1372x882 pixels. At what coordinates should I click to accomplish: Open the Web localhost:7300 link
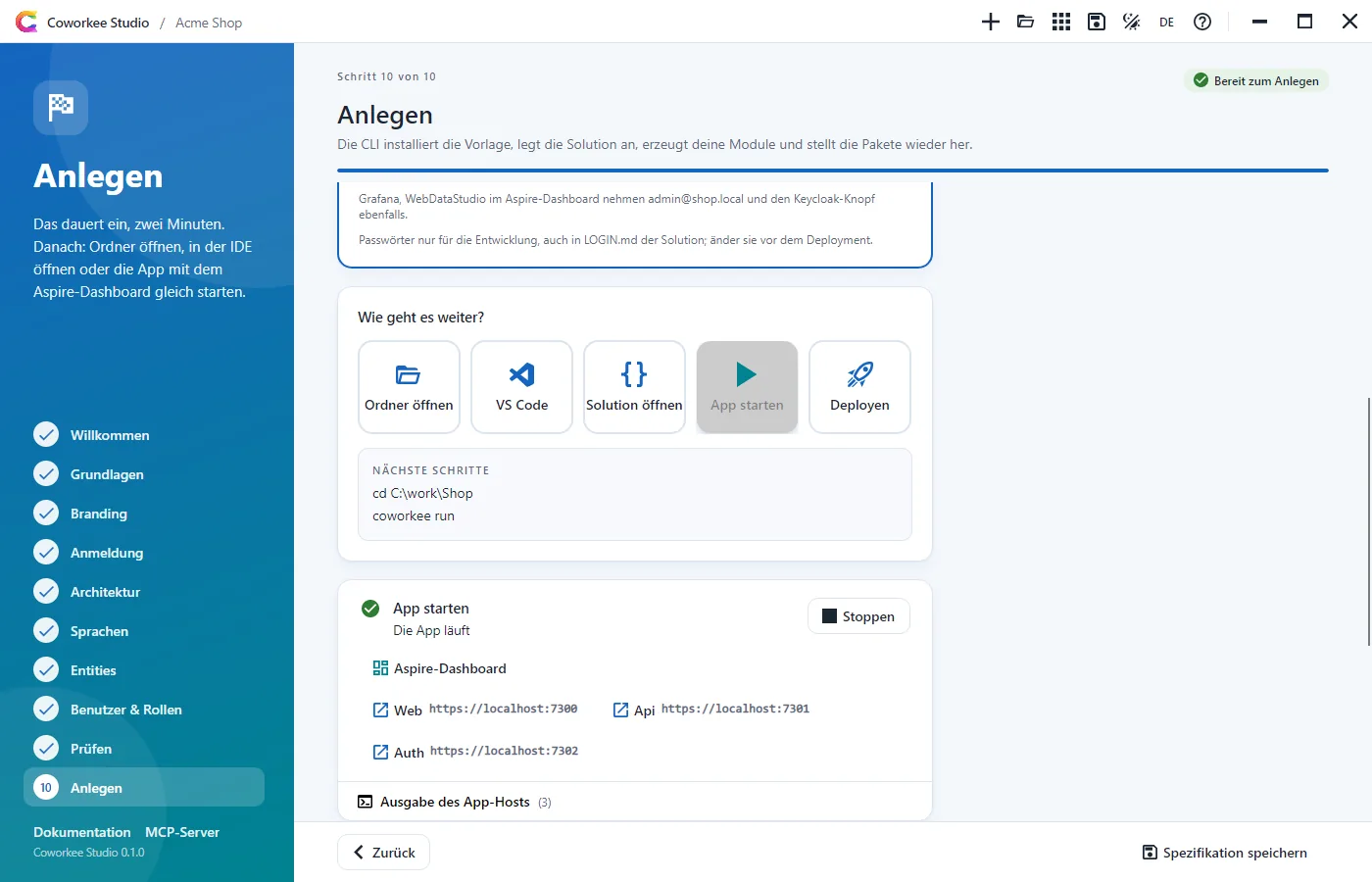474,710
